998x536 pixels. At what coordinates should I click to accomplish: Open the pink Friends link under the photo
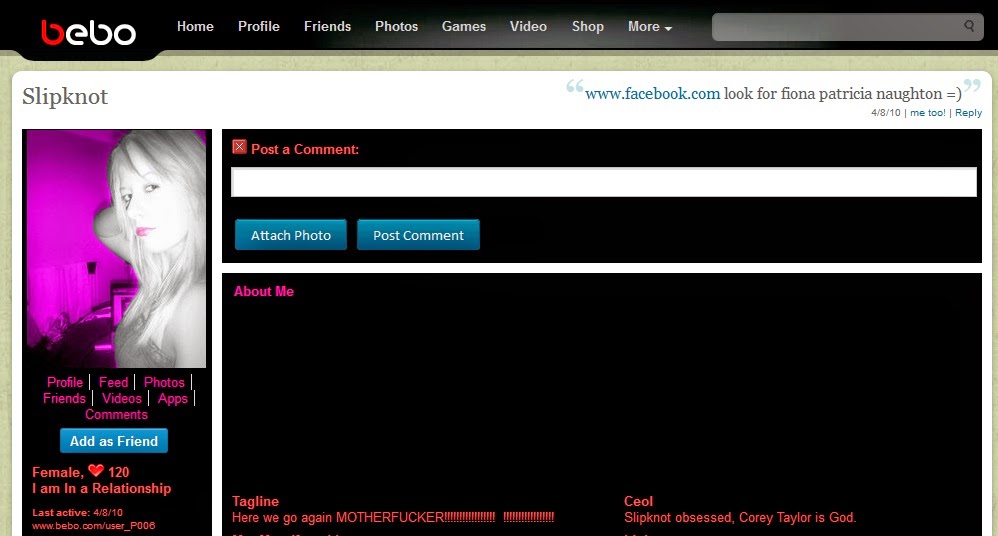pos(64,398)
